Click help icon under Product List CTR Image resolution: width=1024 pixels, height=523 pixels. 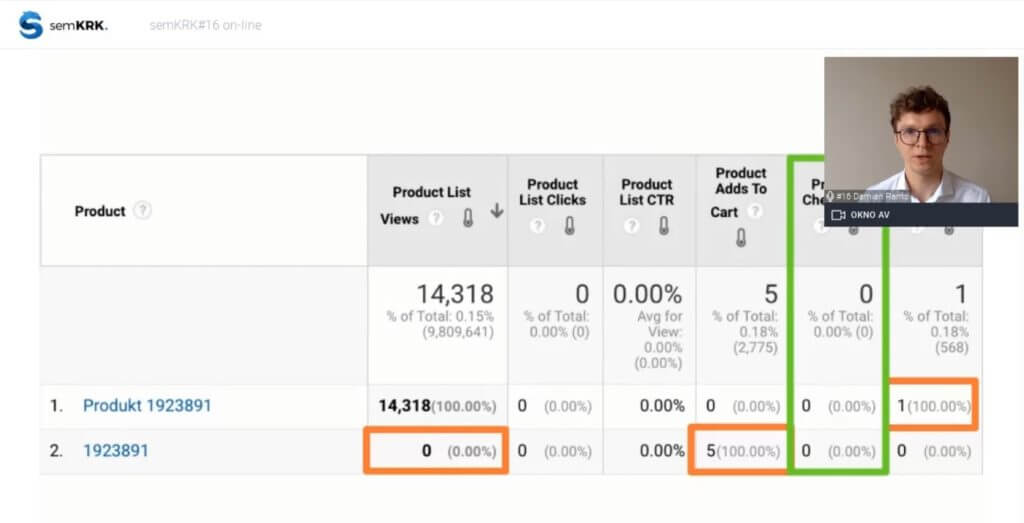[632, 226]
